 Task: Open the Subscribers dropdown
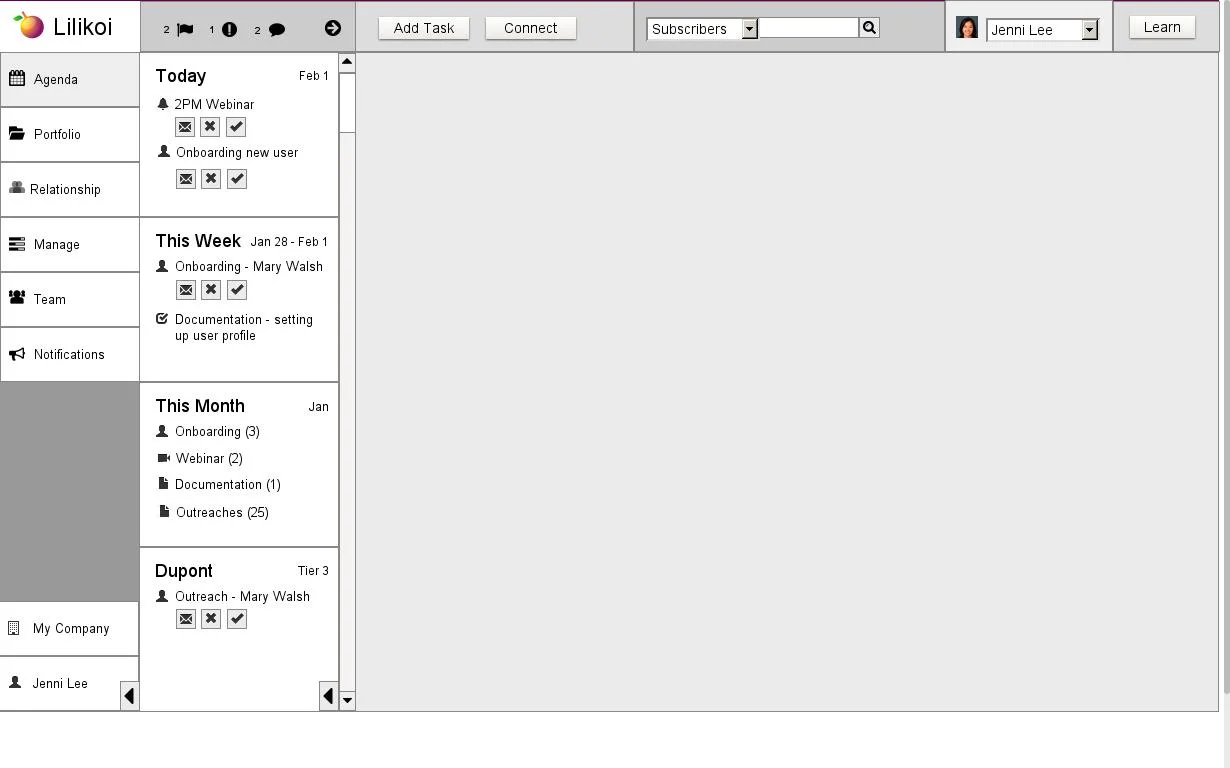coord(749,29)
